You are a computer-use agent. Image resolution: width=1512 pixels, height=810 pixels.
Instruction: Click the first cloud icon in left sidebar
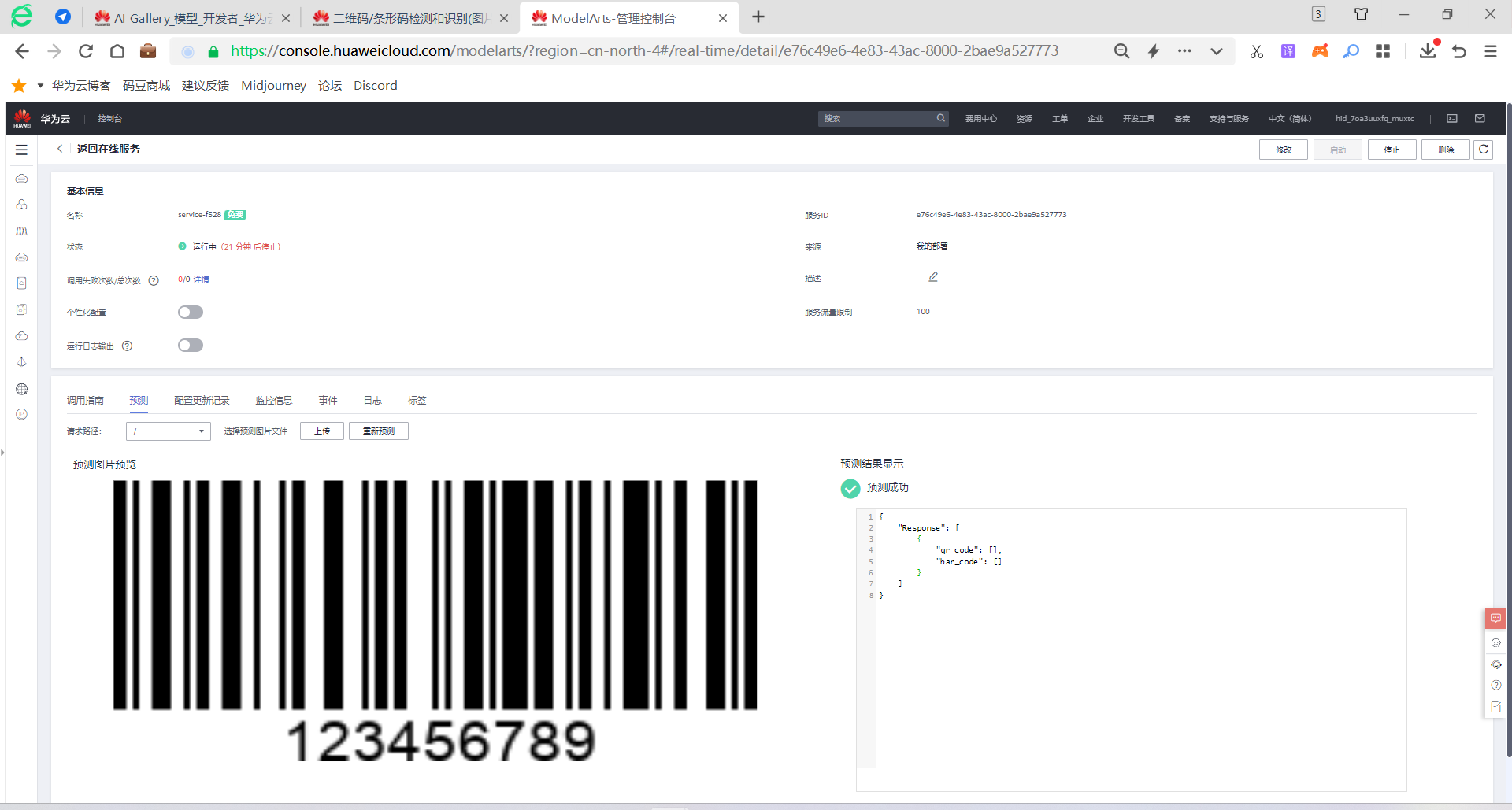[x=21, y=179]
